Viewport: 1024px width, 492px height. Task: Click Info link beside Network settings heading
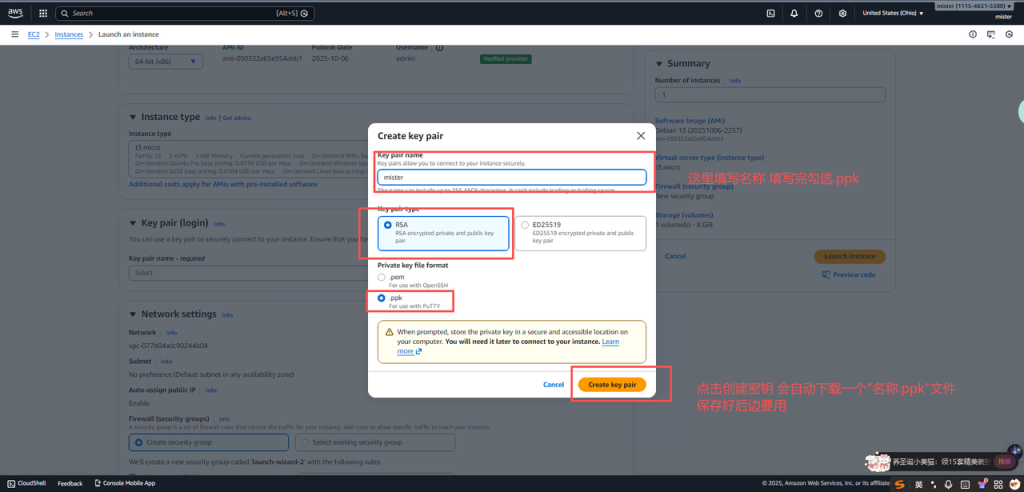pos(227,315)
